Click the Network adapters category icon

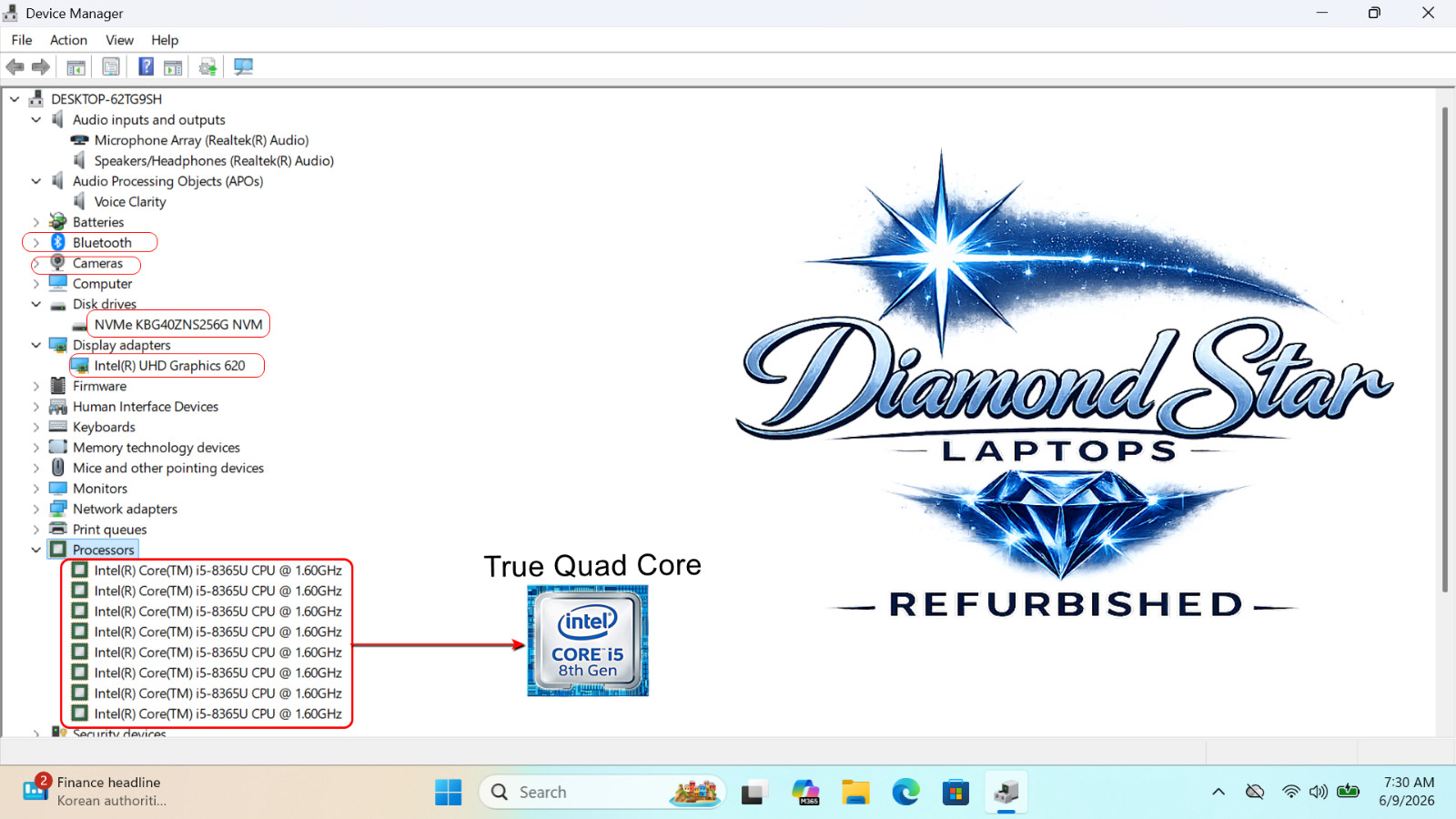pyautogui.click(x=58, y=509)
